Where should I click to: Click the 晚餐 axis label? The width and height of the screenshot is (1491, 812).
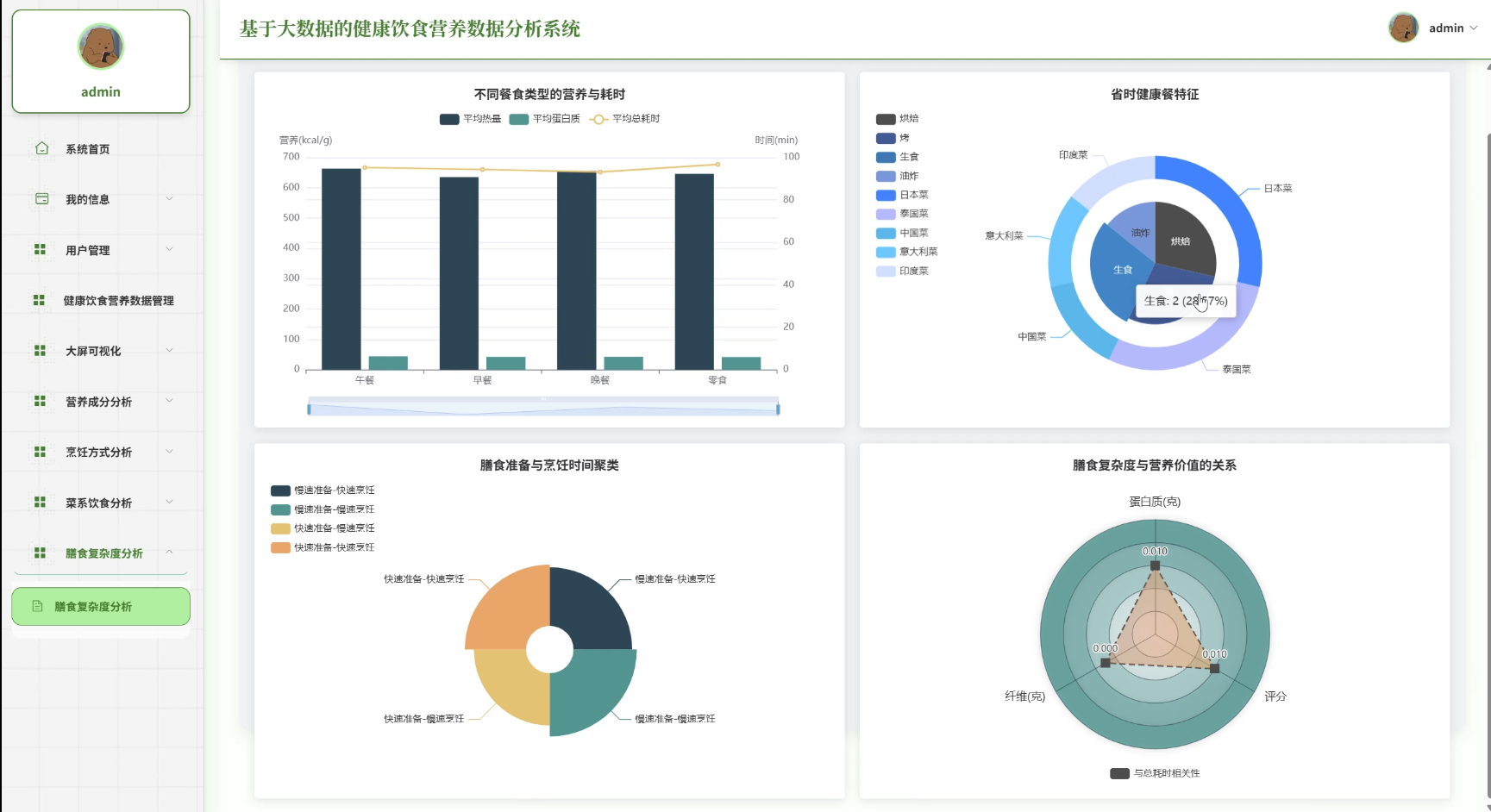point(600,380)
